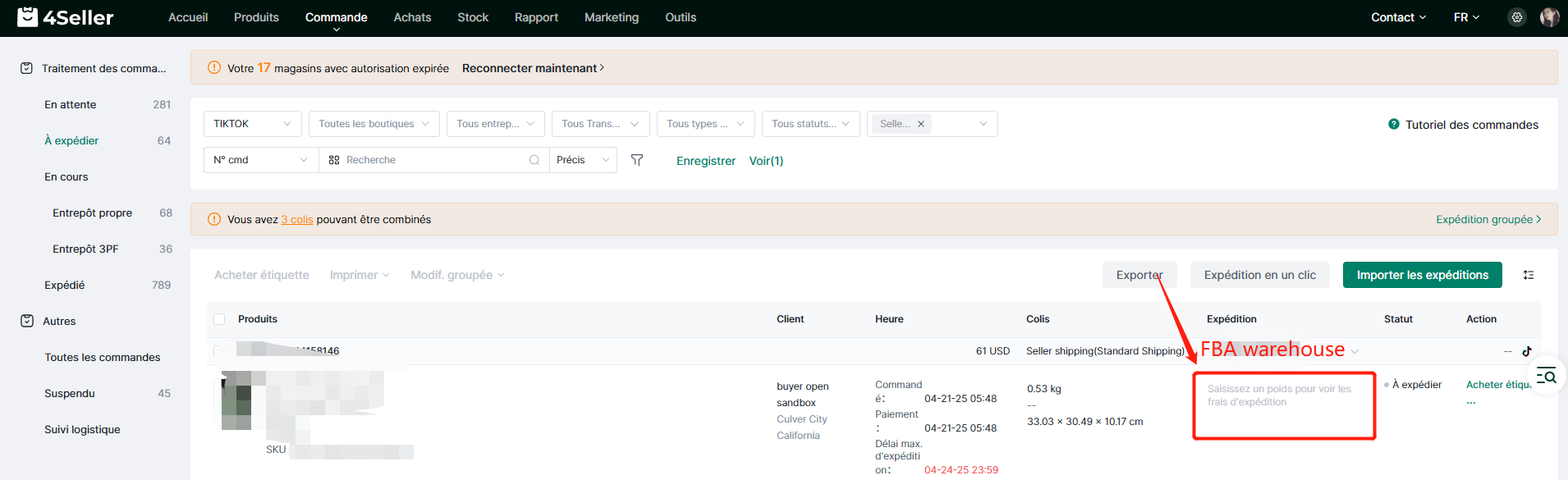The image size is (1568, 480).
Task: Open the Accueil menu
Action: point(188,17)
